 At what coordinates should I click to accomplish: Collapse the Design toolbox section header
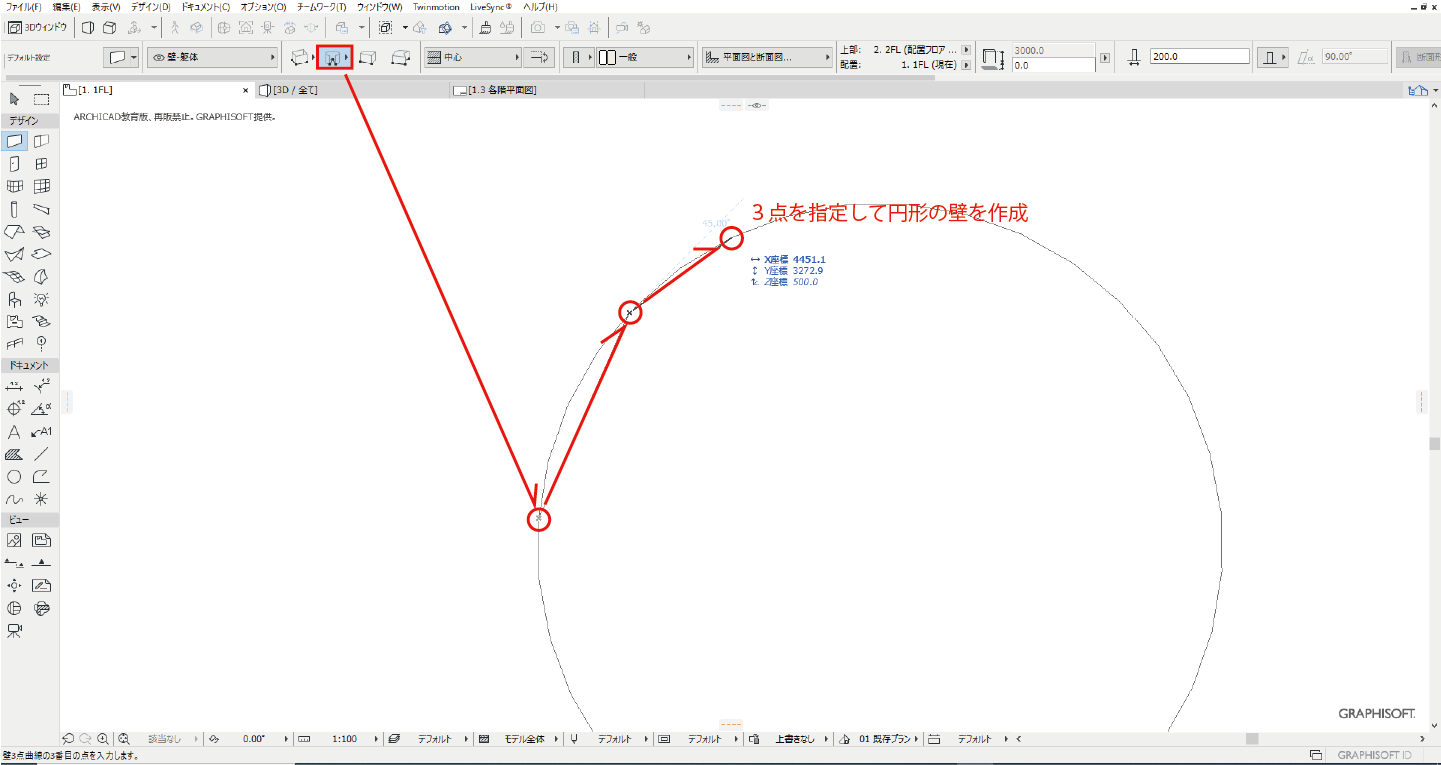(29, 120)
